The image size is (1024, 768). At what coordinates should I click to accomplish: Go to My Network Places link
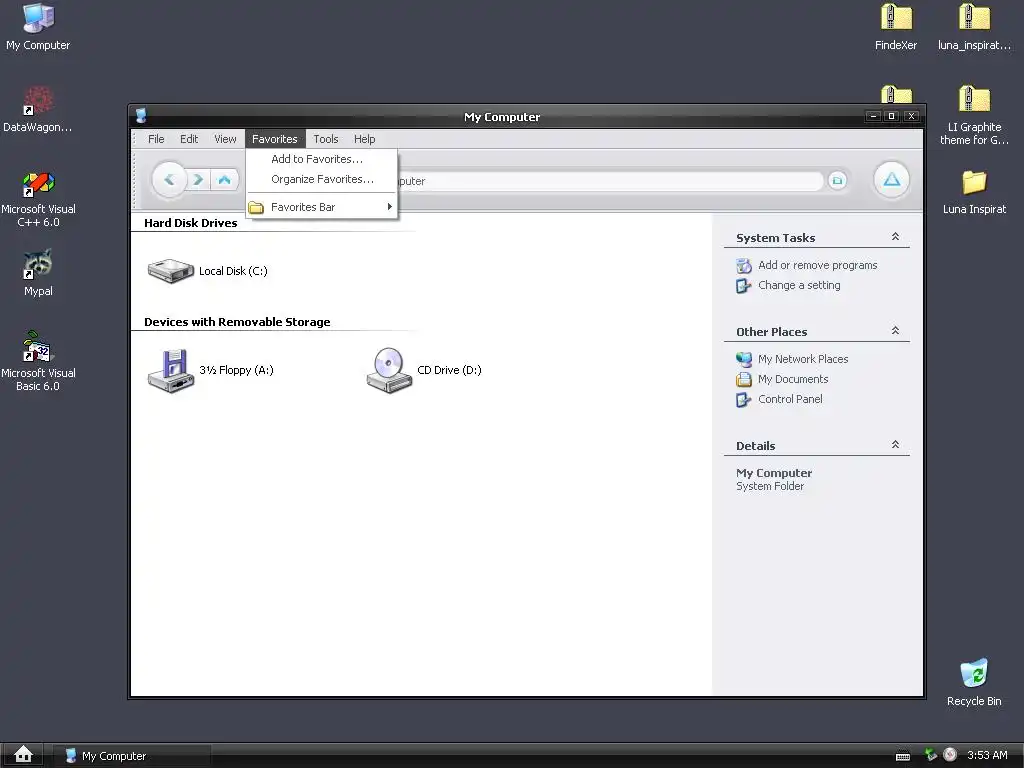pyautogui.click(x=803, y=359)
